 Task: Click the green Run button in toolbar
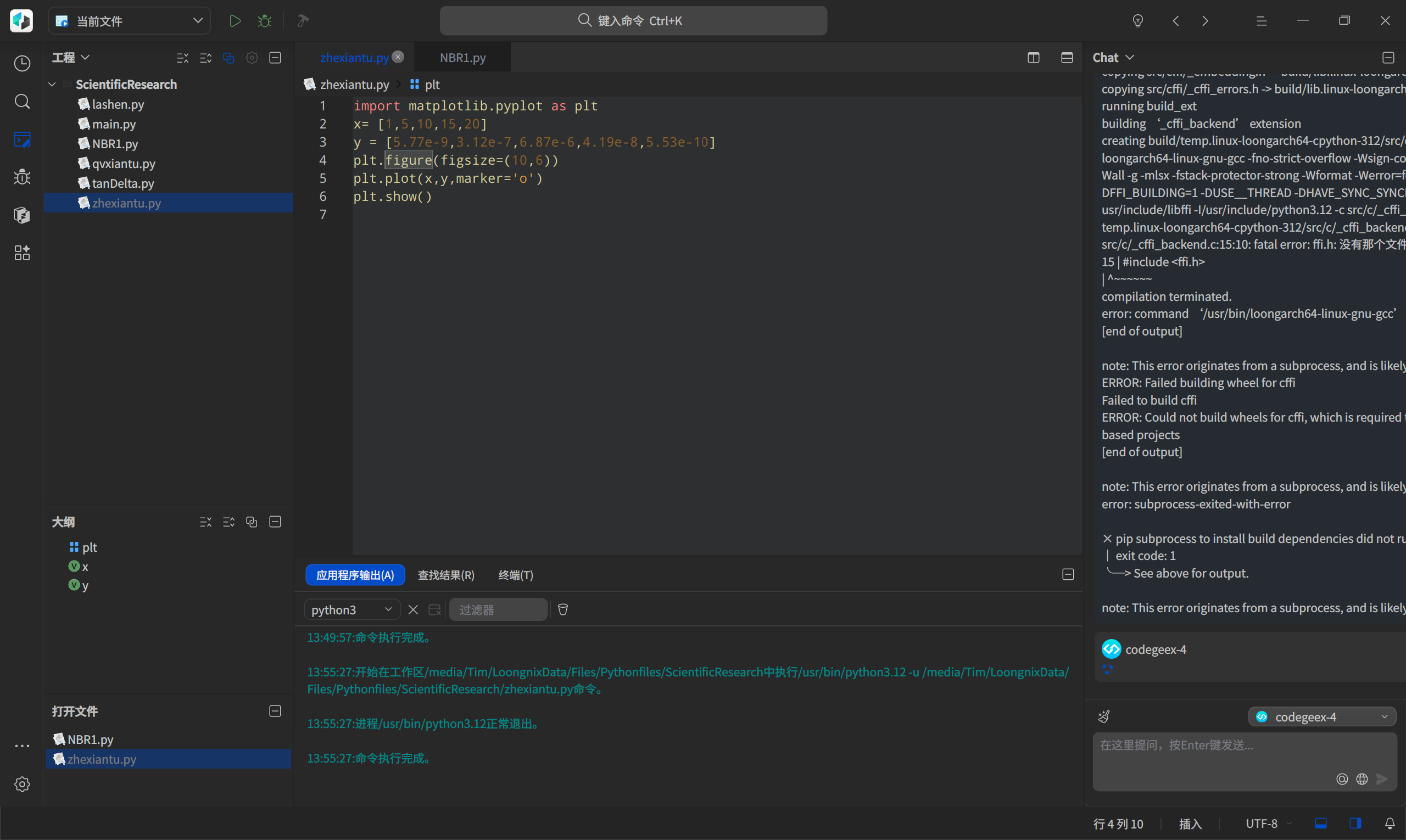click(x=235, y=21)
